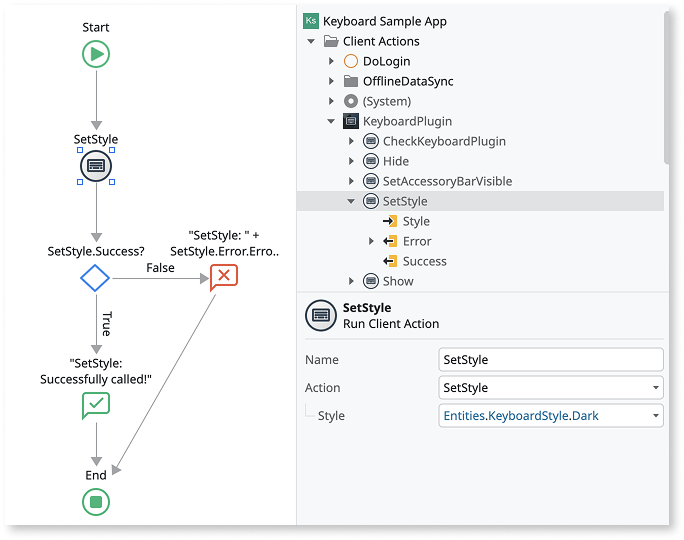This screenshot has width=684, height=540.
Task: Select the End node stop icon
Action: (96, 502)
